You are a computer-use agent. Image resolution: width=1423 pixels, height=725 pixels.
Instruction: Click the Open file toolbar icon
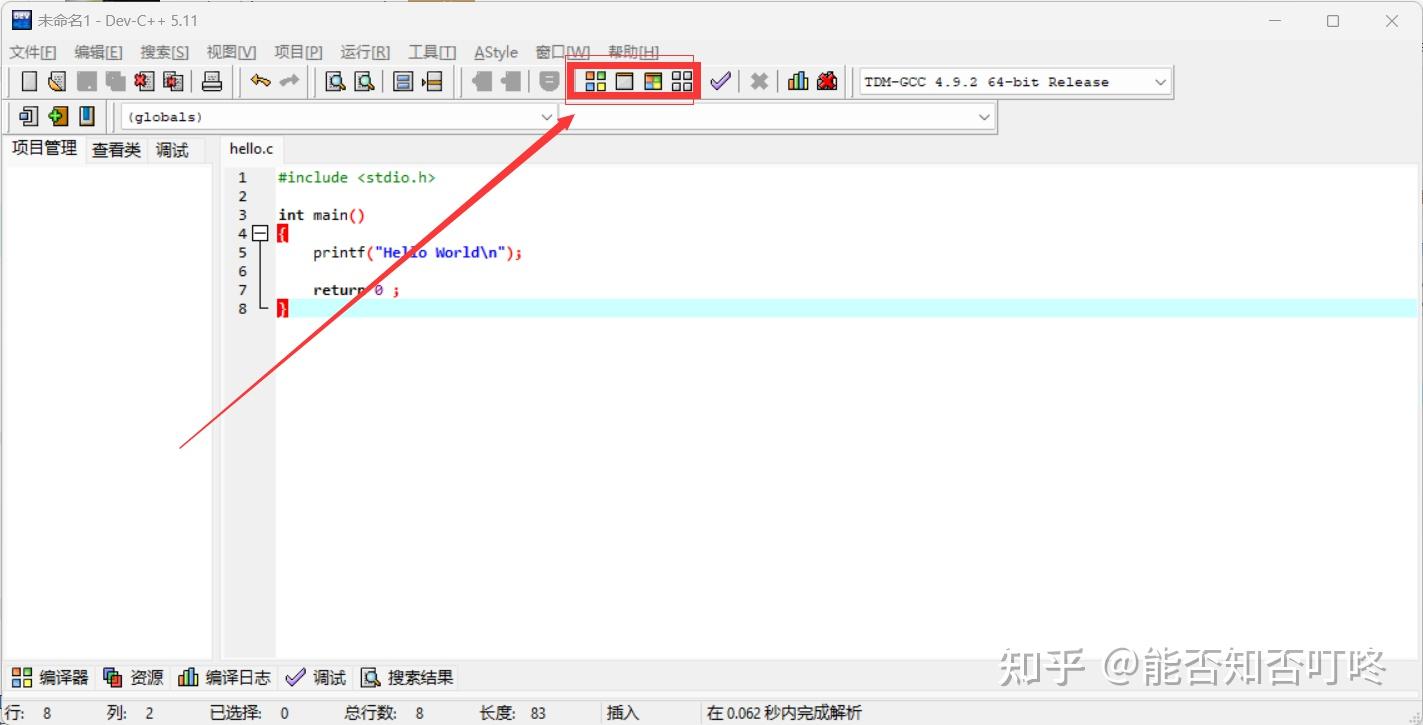click(x=57, y=82)
